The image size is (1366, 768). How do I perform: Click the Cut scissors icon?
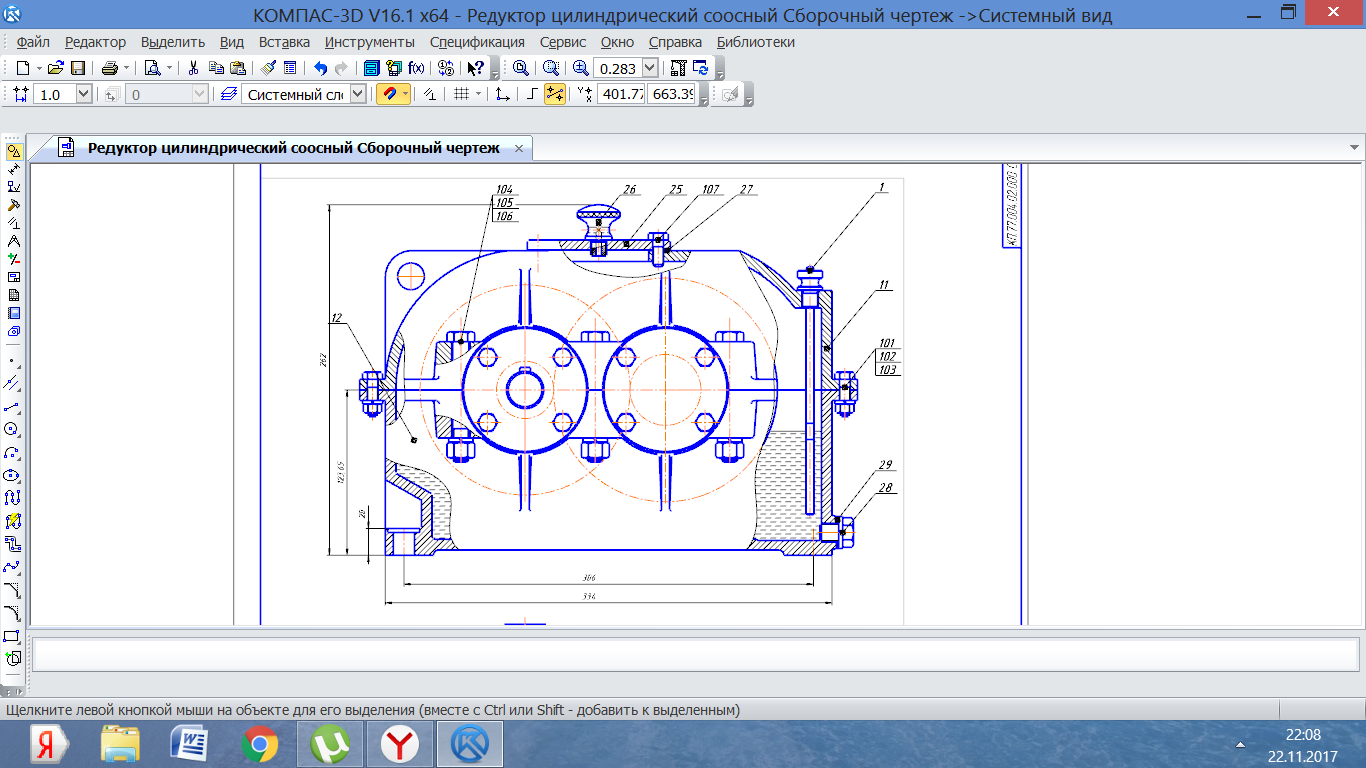coord(193,68)
